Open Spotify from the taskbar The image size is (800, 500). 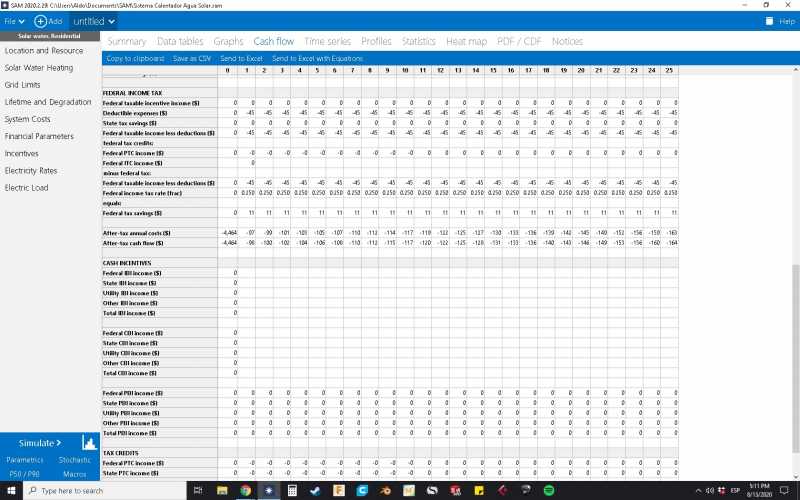click(548, 491)
